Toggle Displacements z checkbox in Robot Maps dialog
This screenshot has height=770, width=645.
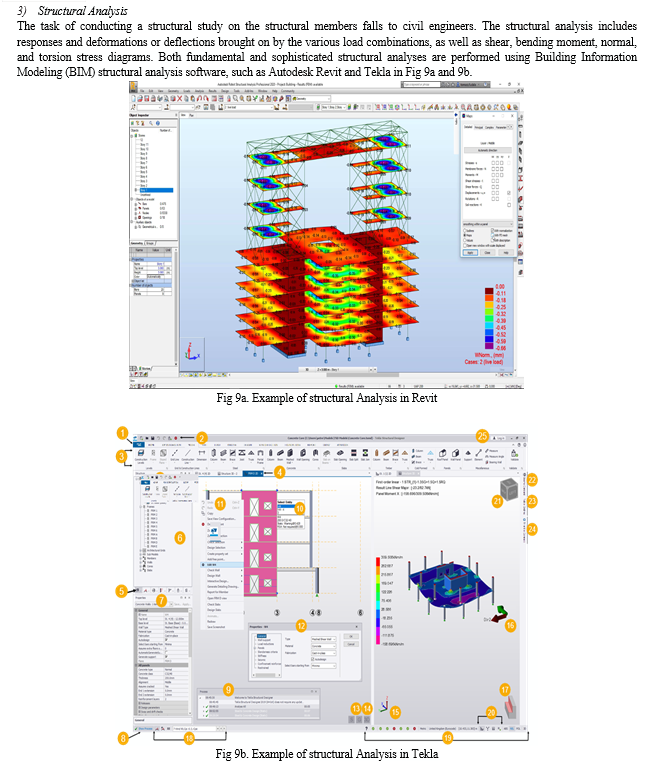pos(509,193)
